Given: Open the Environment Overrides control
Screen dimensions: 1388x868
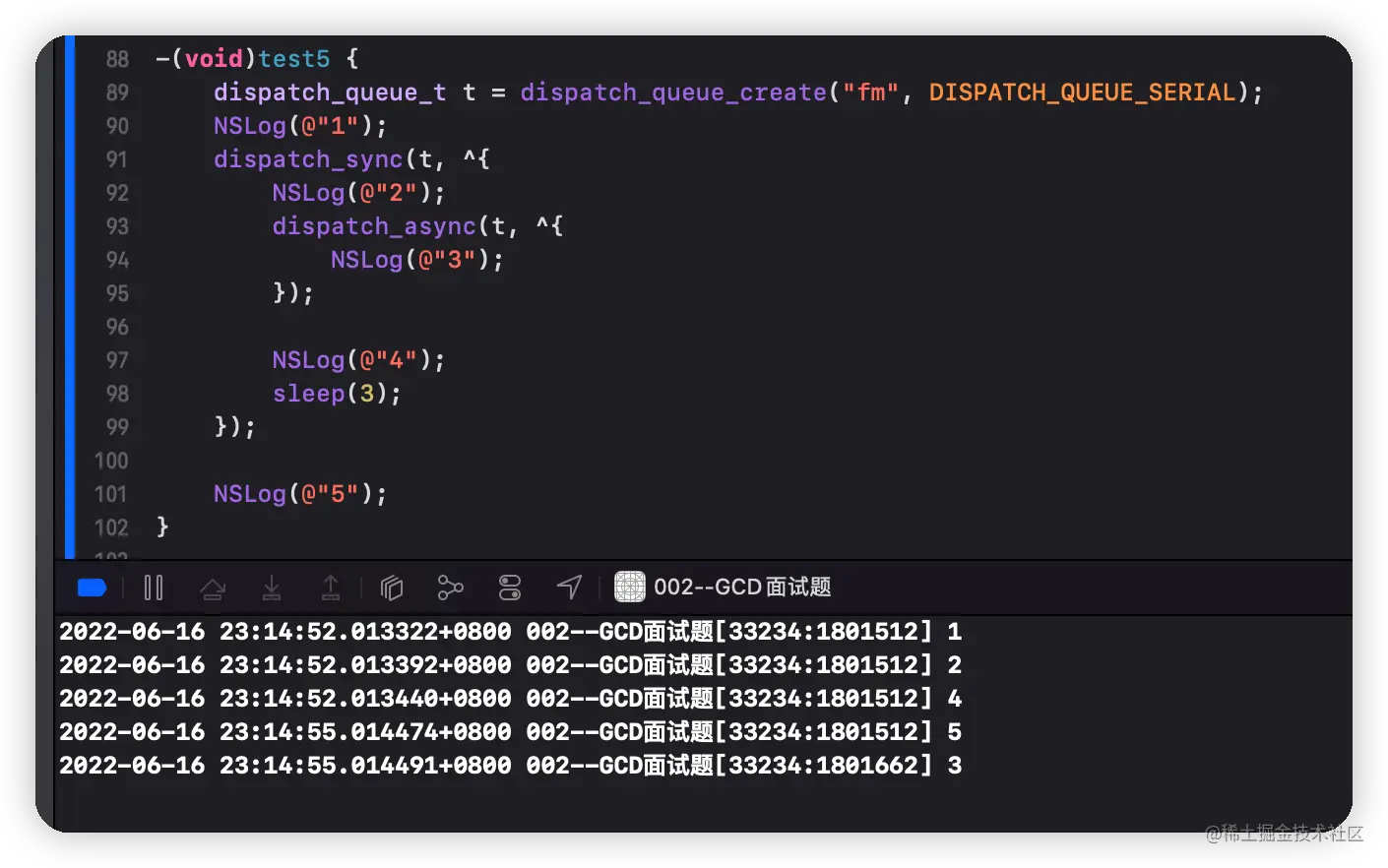Looking at the screenshot, I should point(510,588).
